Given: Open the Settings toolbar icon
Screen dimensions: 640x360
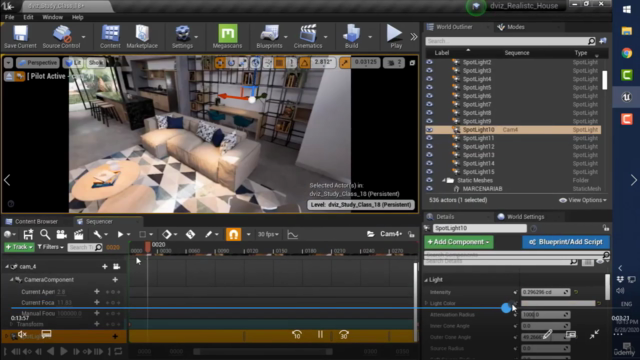Looking at the screenshot, I should [182, 36].
